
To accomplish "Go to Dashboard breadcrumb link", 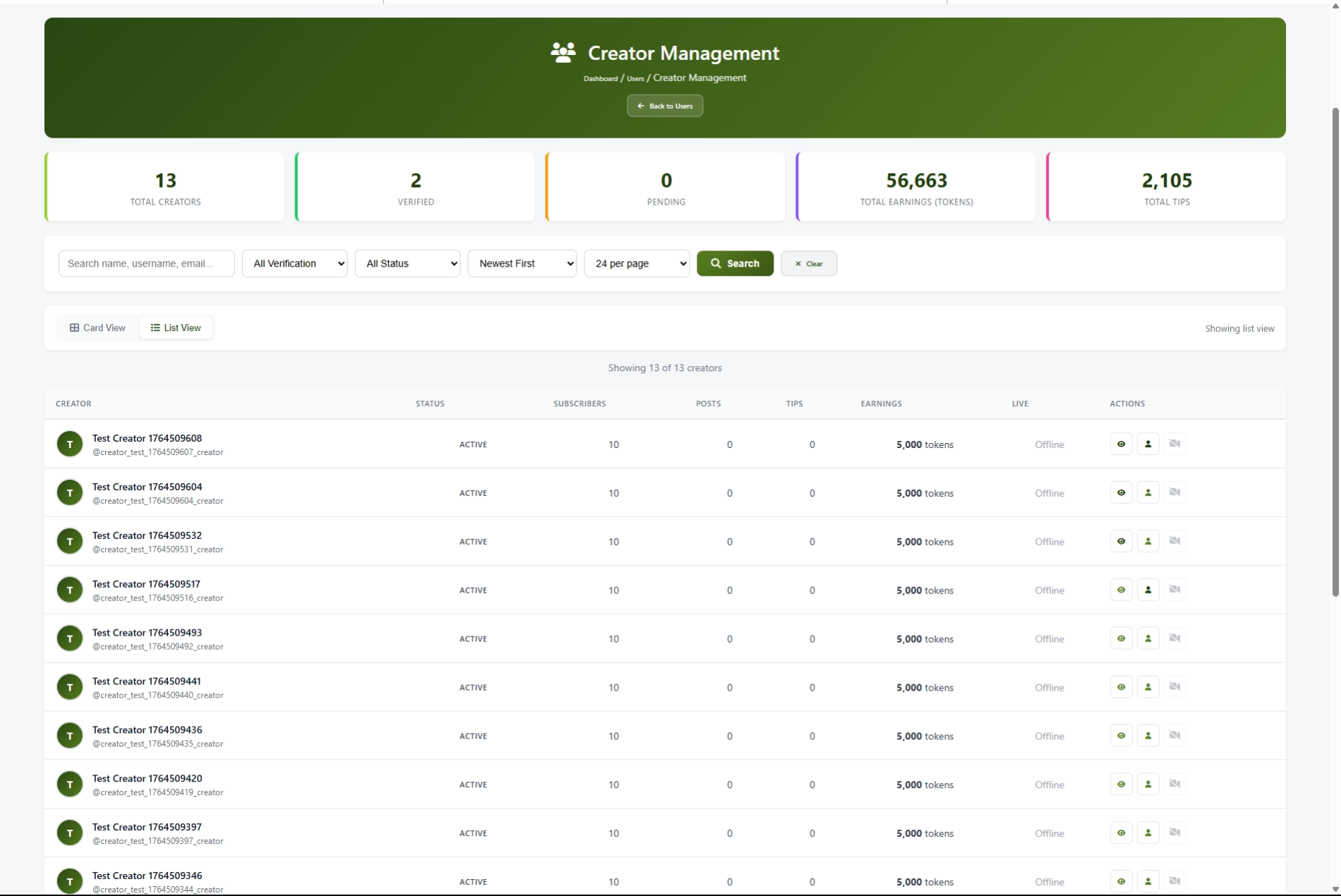I will pos(600,79).
